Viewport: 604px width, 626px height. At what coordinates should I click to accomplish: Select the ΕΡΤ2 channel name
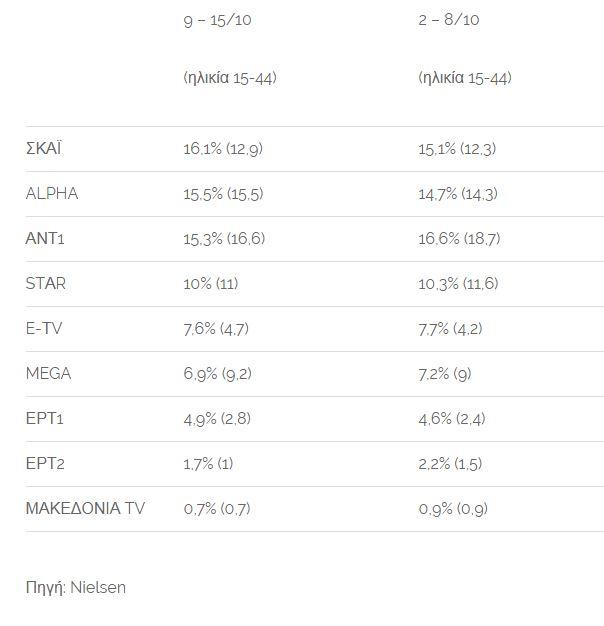45,464
